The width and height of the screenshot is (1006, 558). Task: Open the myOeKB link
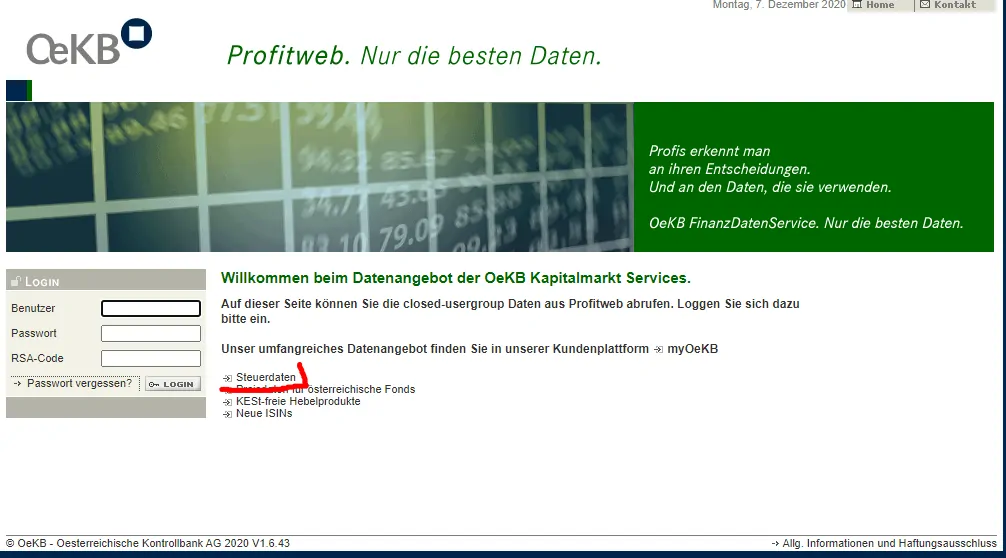click(x=692, y=349)
